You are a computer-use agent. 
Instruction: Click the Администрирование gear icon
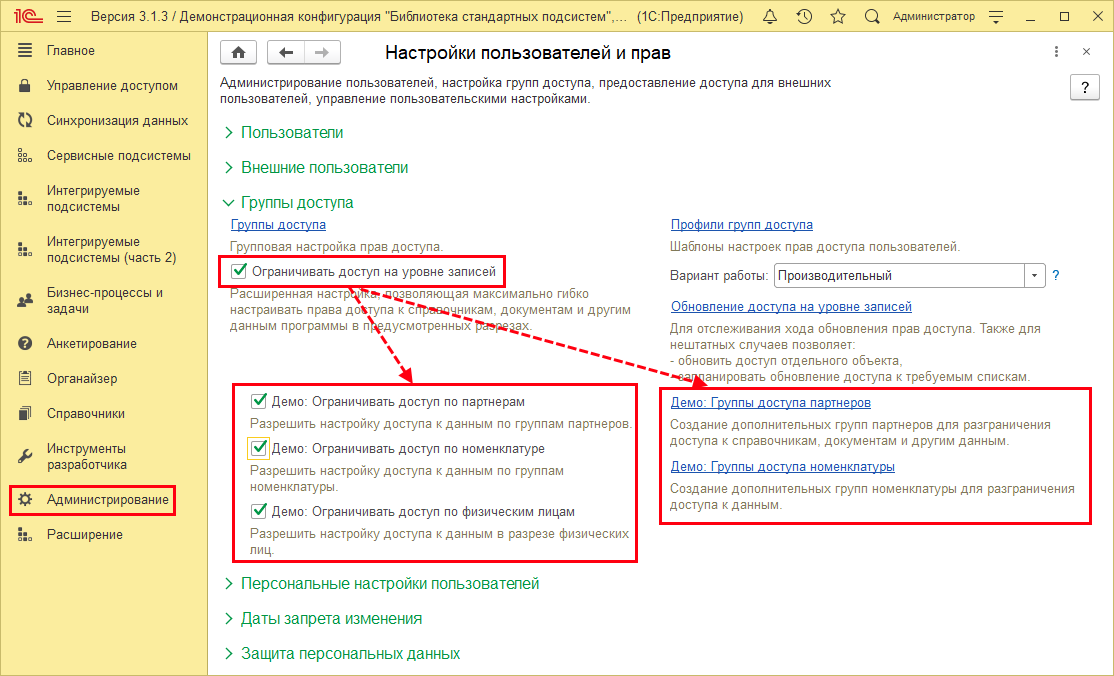click(x=25, y=500)
